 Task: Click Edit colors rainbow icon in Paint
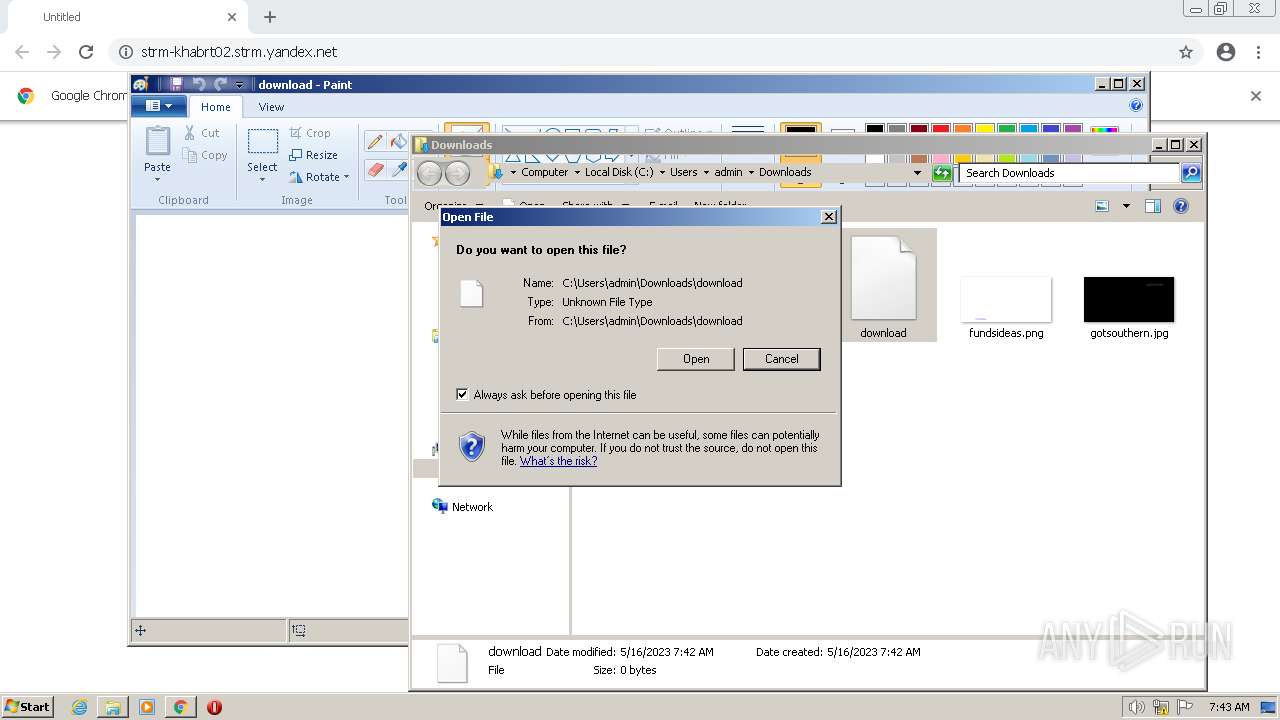point(1104,132)
